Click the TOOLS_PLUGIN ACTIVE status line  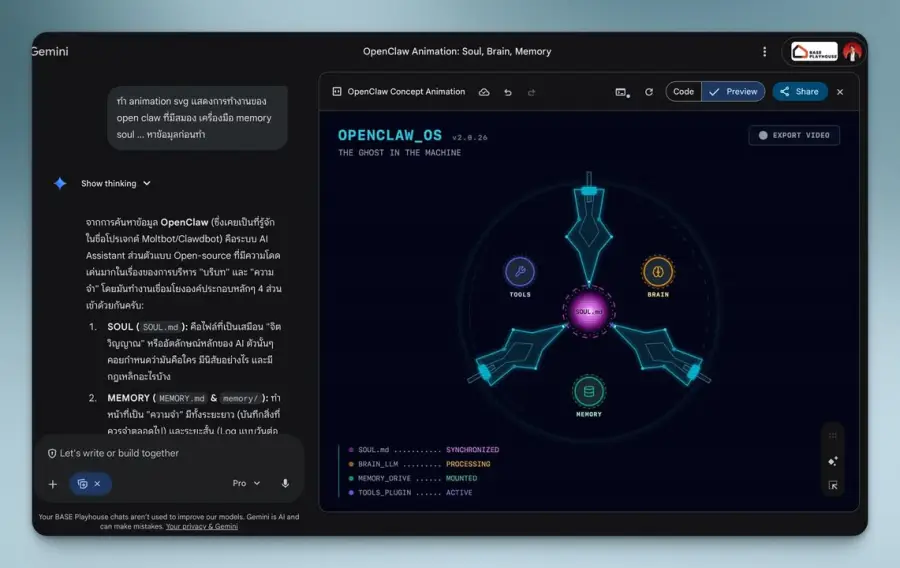pos(410,493)
